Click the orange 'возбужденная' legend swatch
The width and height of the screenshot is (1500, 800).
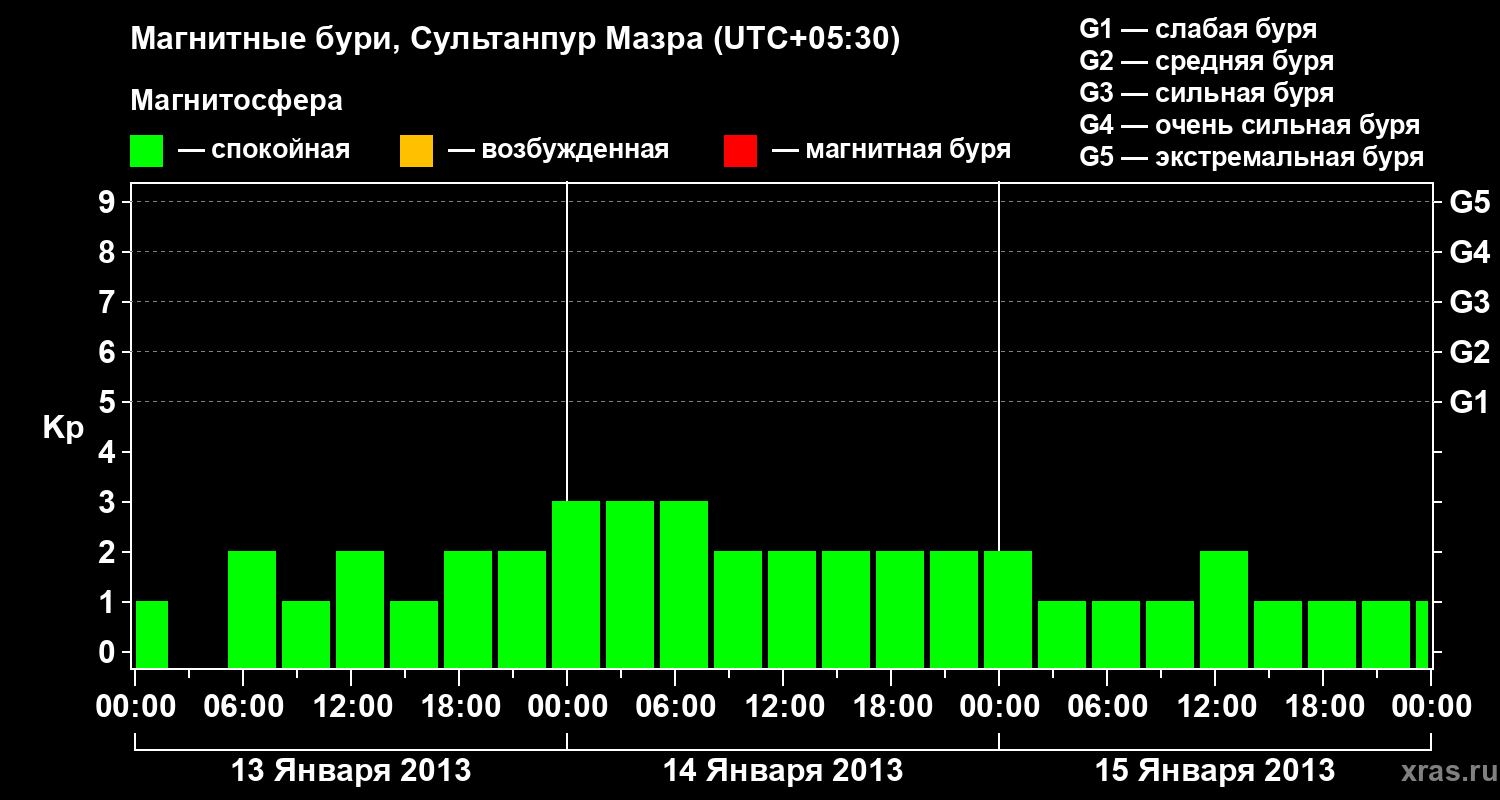pyautogui.click(x=416, y=151)
